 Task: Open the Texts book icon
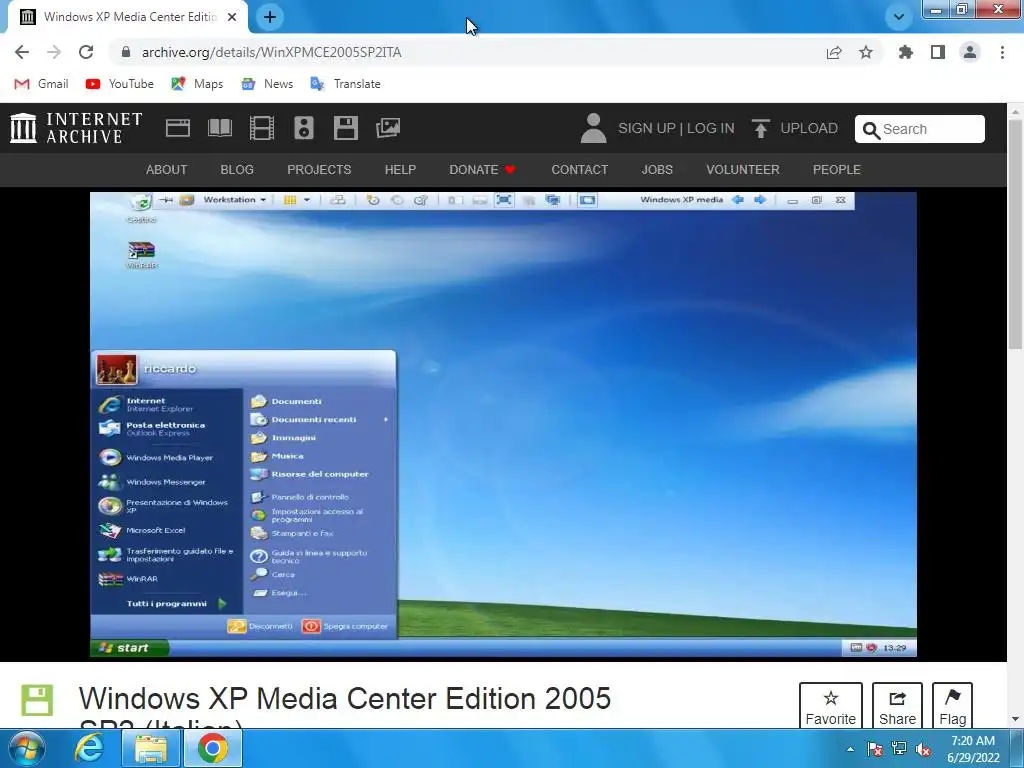tap(219, 128)
